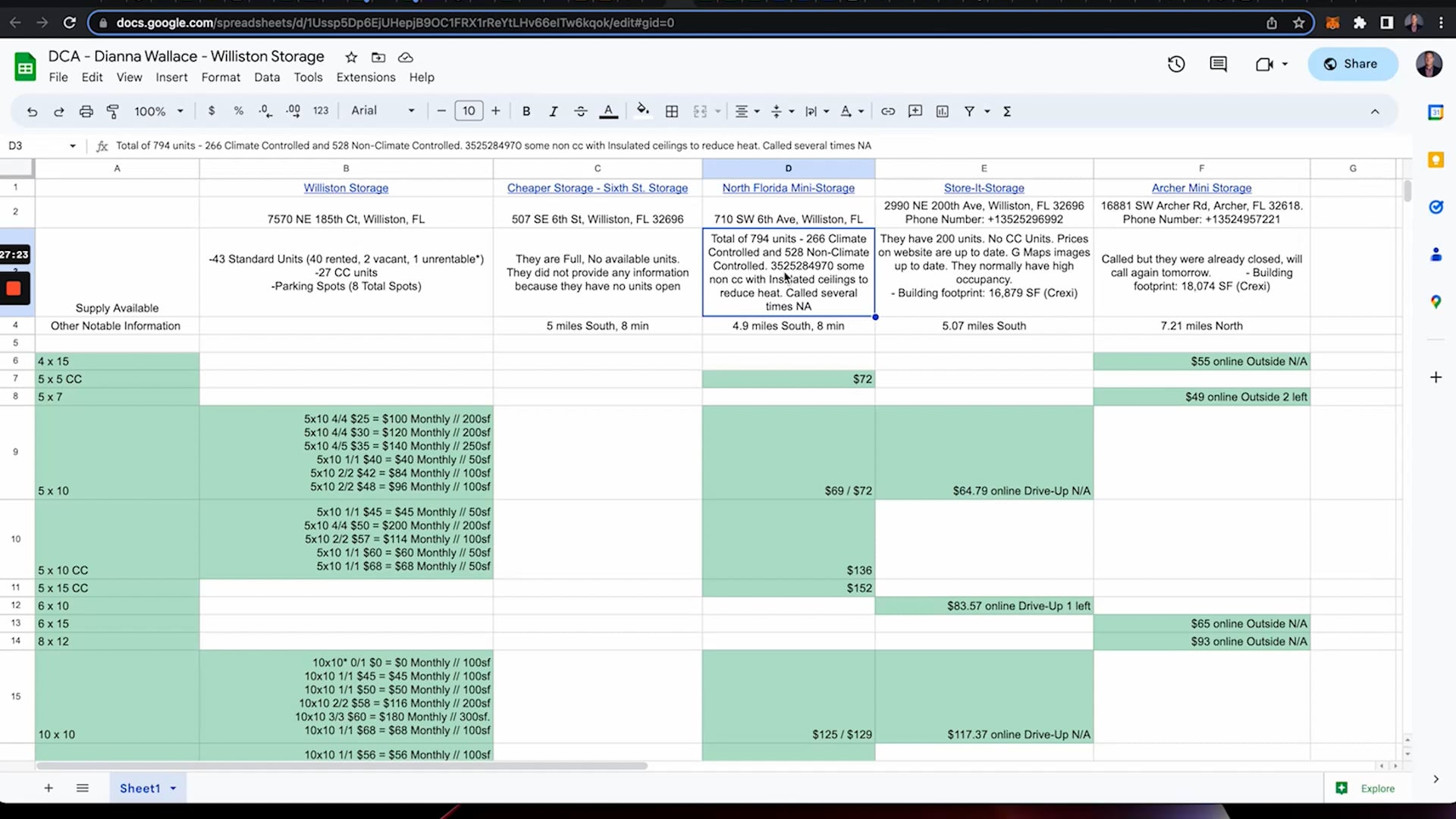Click the Merge cells icon

click(699, 111)
